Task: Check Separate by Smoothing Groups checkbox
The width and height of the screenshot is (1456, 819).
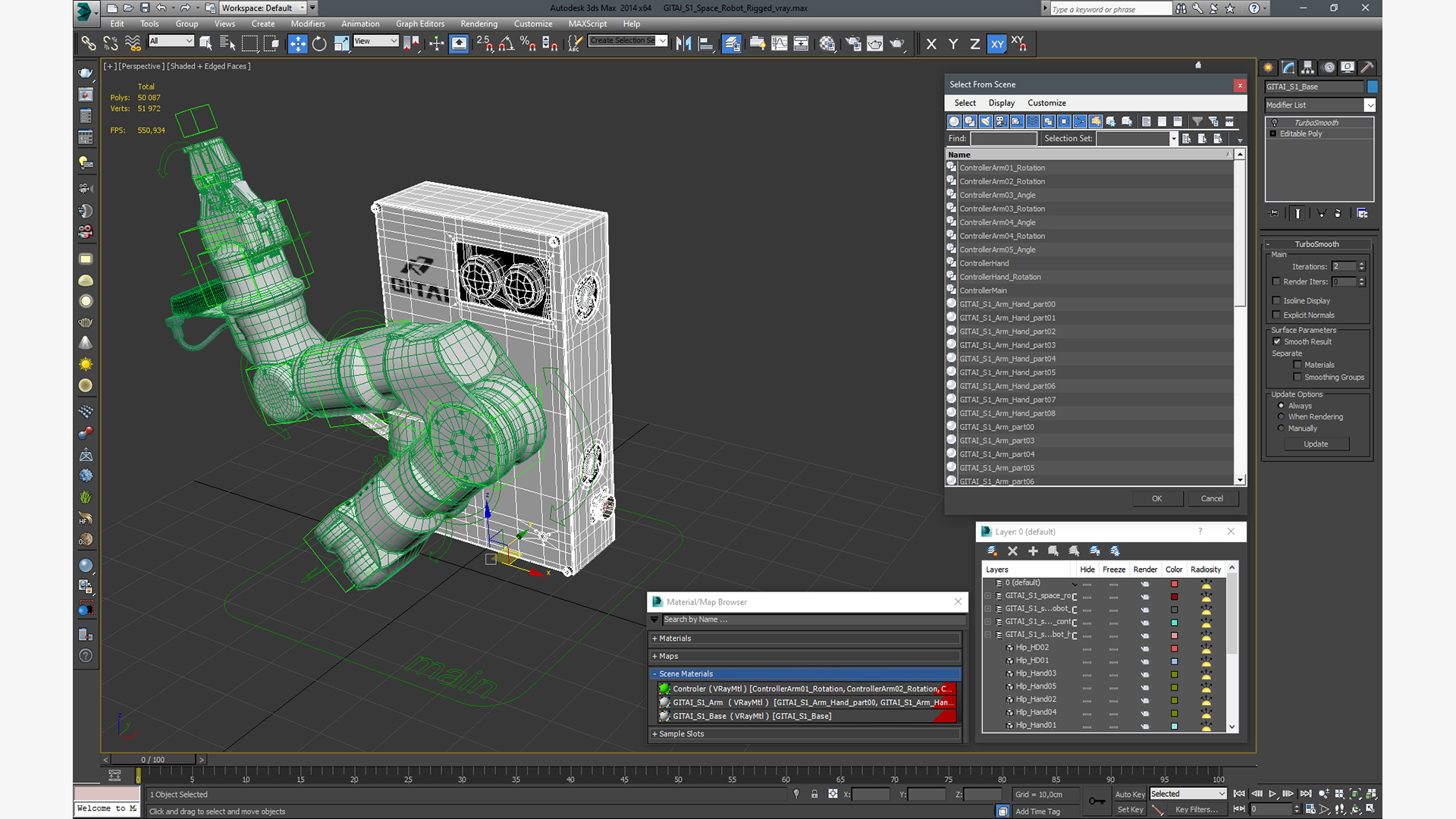Action: coord(1298,378)
